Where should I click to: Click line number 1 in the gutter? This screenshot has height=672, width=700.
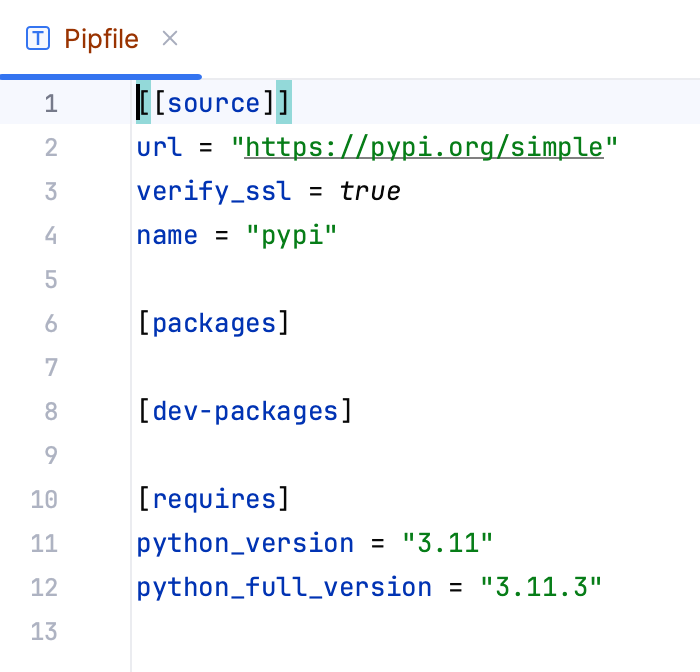point(51,104)
